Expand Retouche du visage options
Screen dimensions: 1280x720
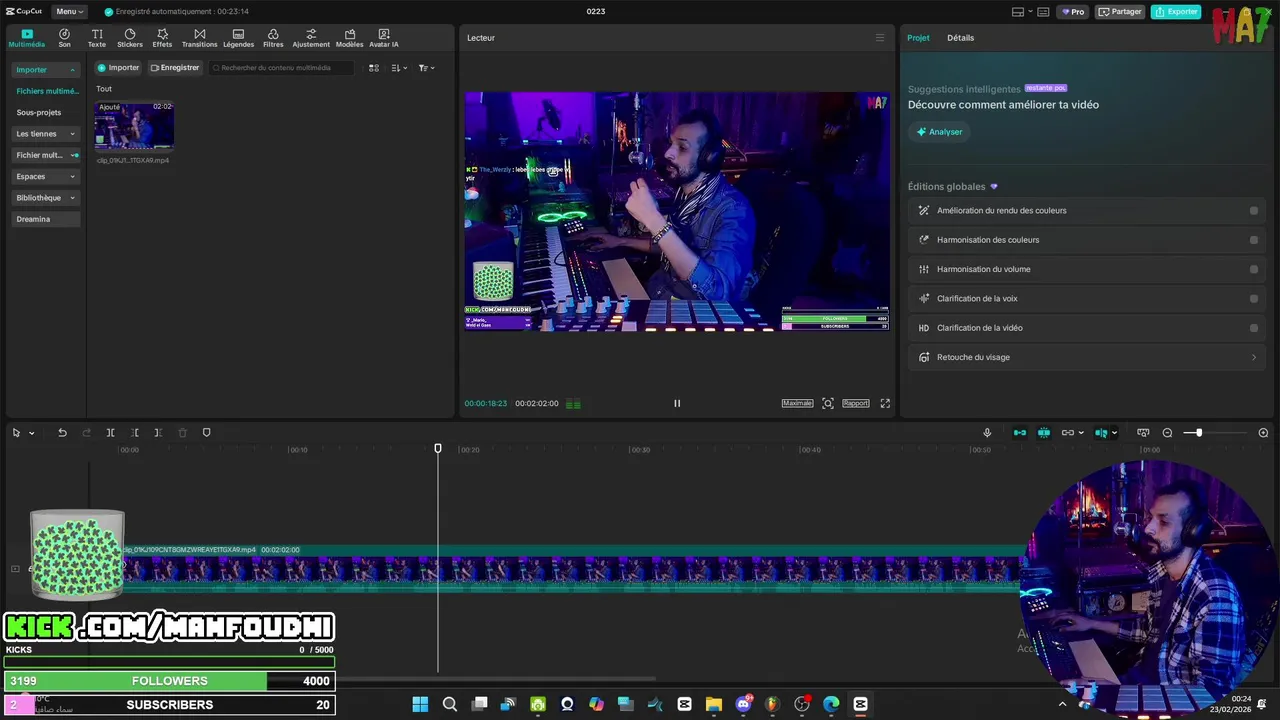coord(1254,357)
